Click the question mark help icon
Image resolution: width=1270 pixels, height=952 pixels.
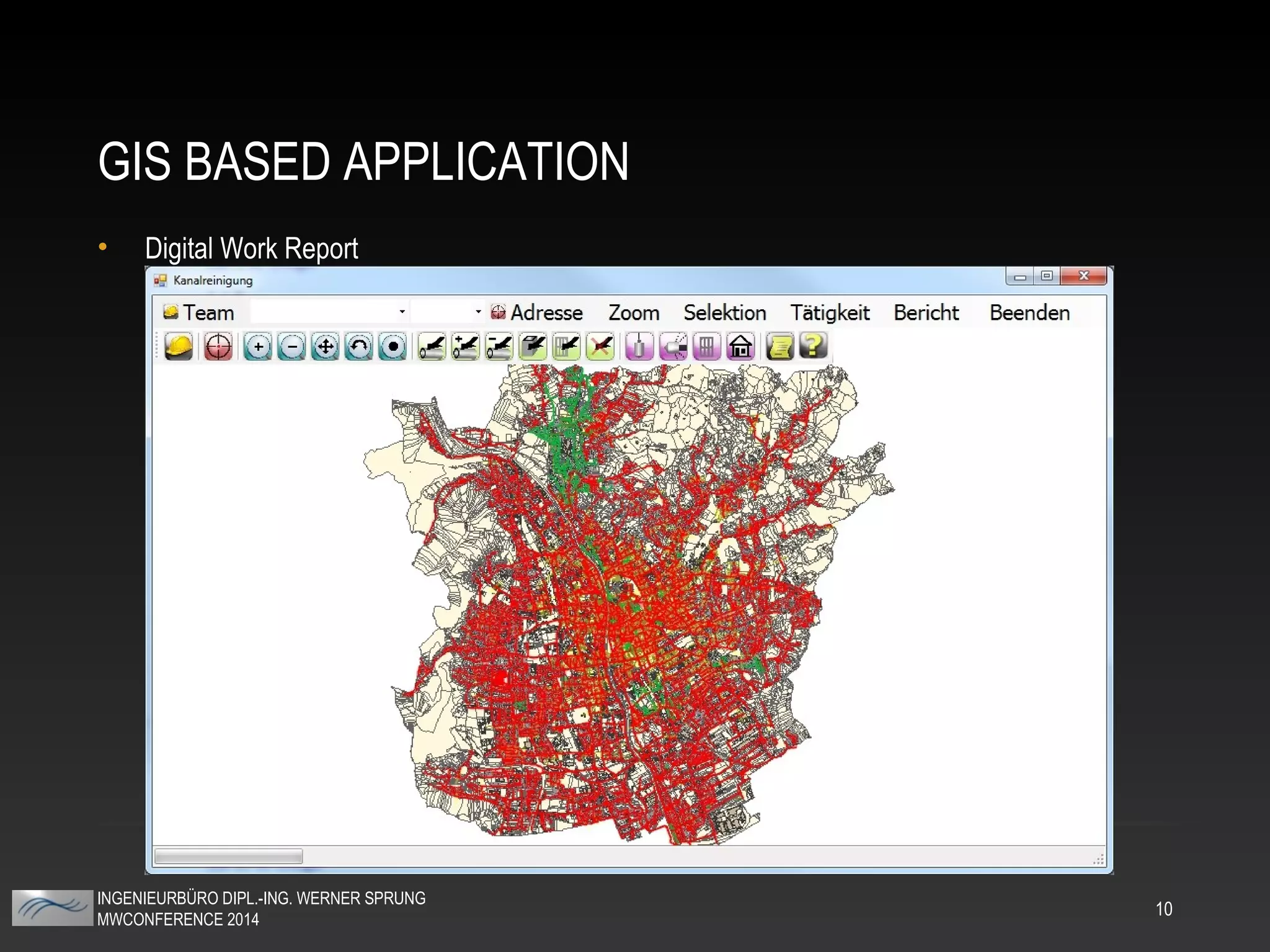click(814, 345)
